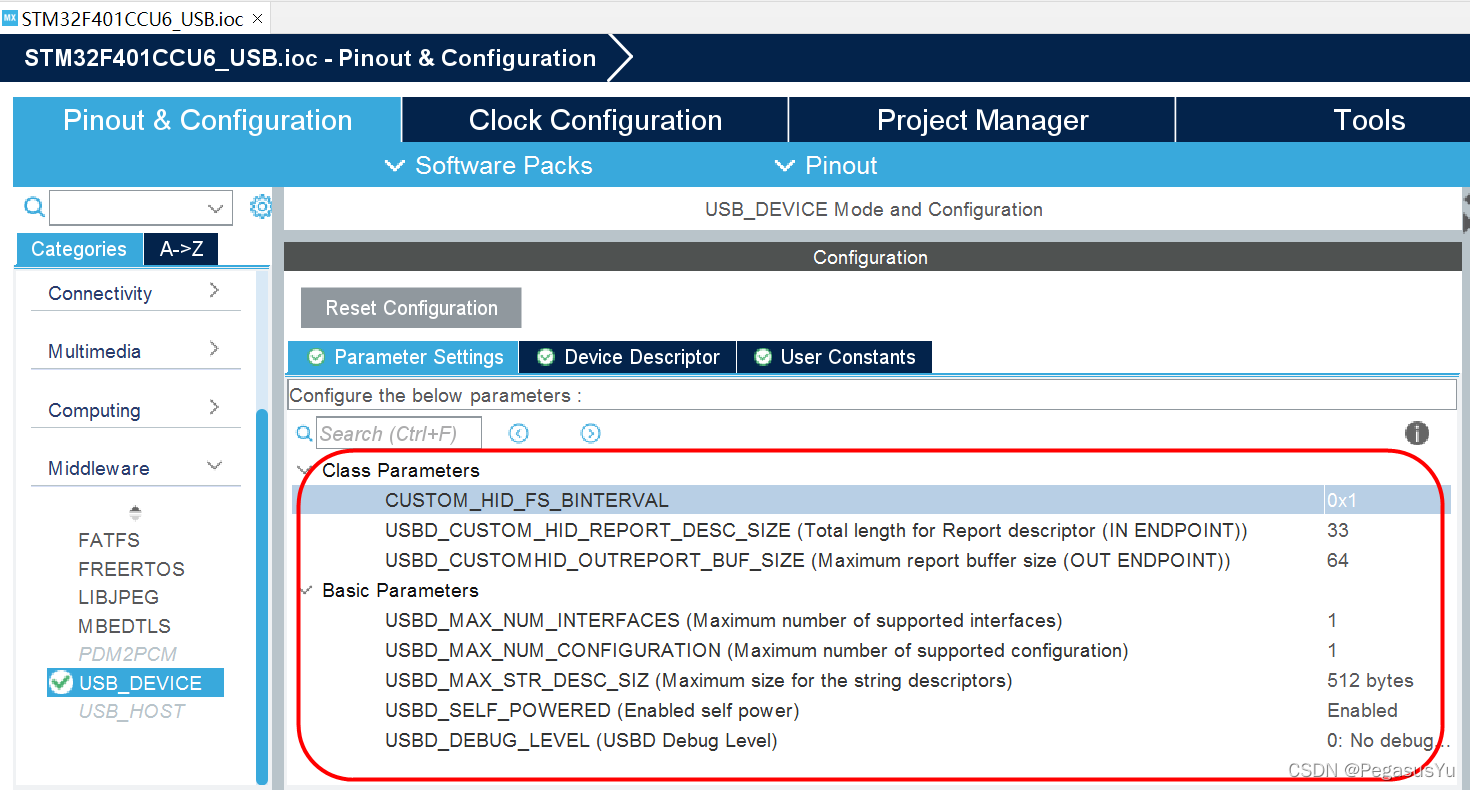Show the Categories view tab

pos(79,249)
